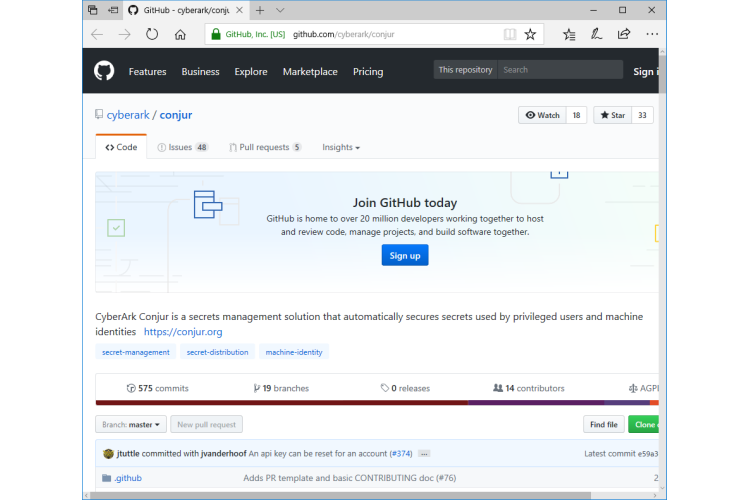This screenshot has width=750, height=500.
Task: Click the browser refresh icon
Action: coord(152,34)
